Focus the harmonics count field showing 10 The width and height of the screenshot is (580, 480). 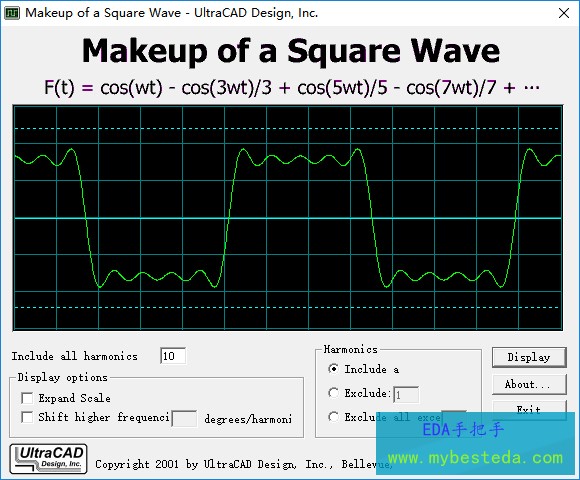click(173, 356)
